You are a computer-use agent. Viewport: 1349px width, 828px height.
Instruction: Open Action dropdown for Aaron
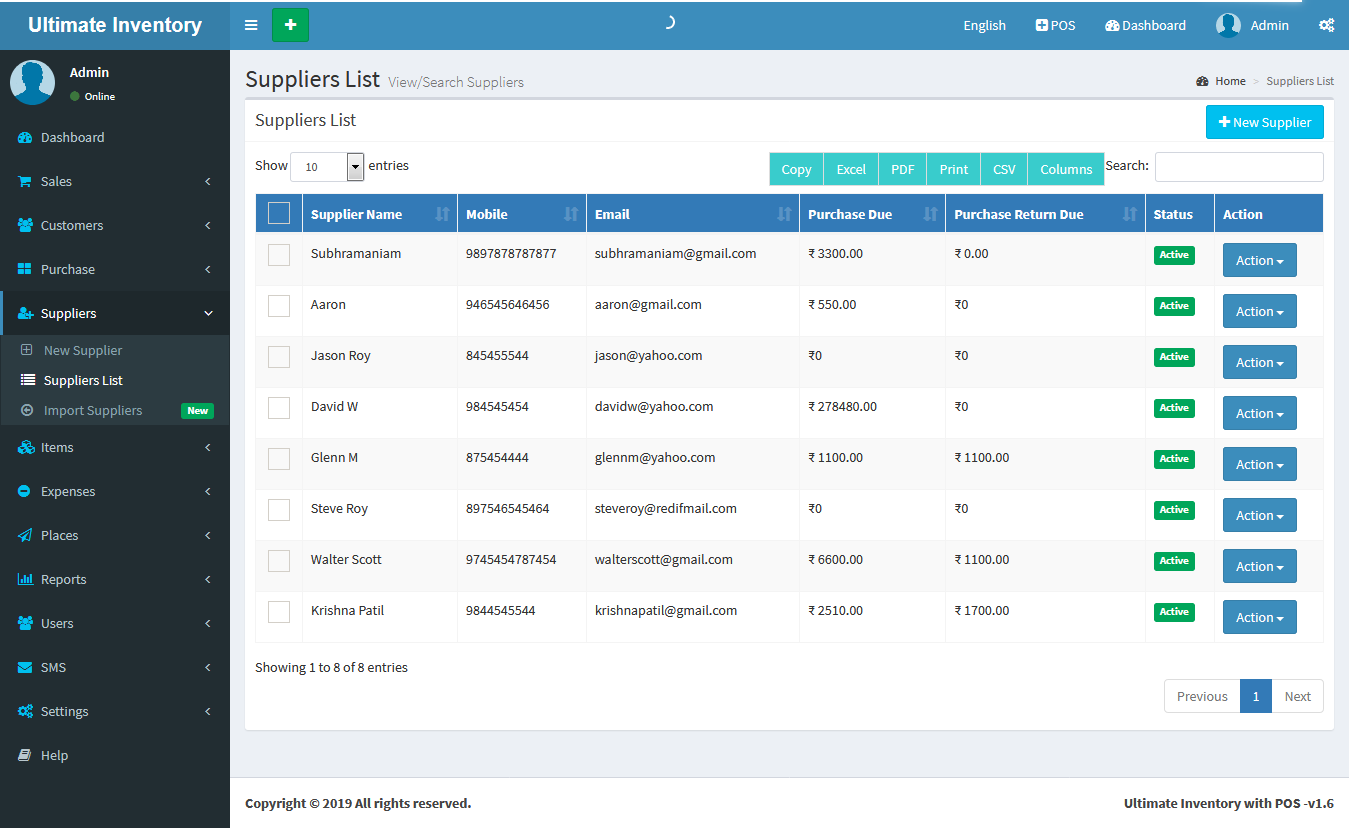click(x=1259, y=312)
